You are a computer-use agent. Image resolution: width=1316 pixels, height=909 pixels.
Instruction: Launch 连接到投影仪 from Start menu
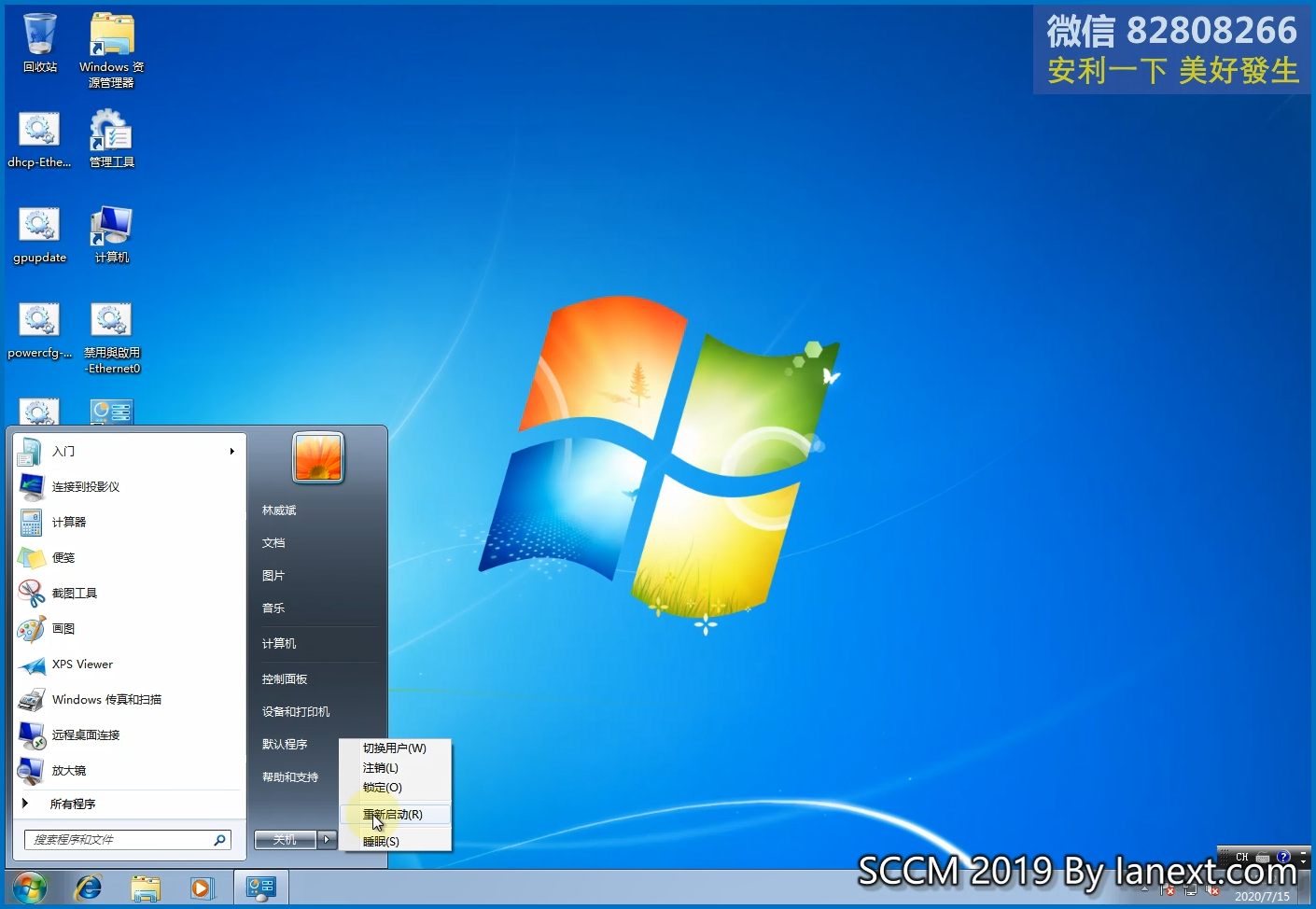point(129,486)
